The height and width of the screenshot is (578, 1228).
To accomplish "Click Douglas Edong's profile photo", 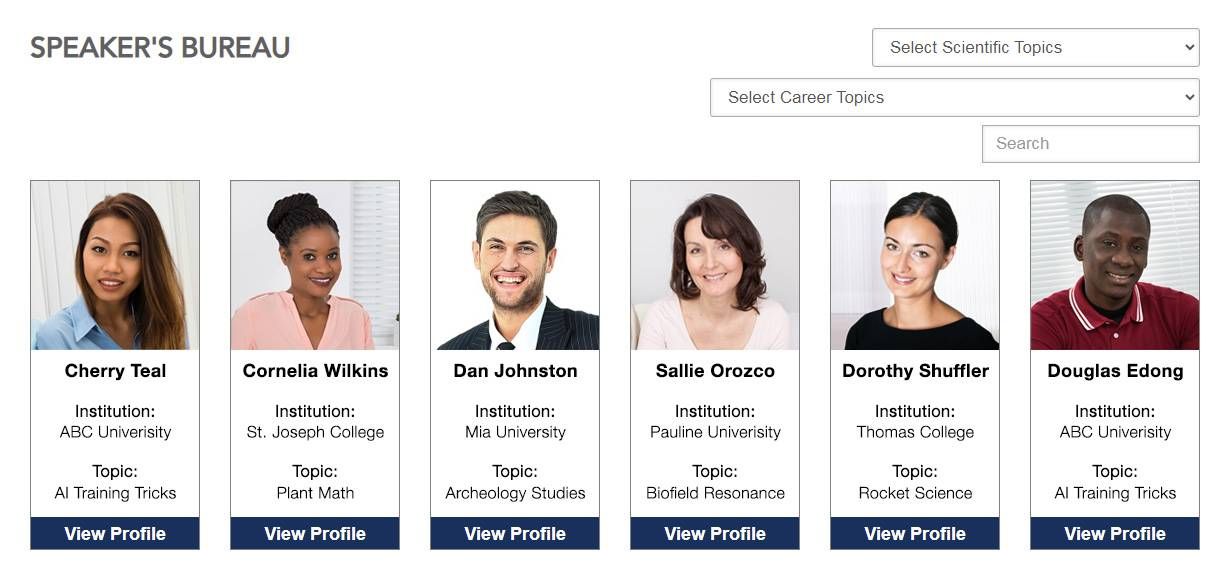I will coord(1115,265).
